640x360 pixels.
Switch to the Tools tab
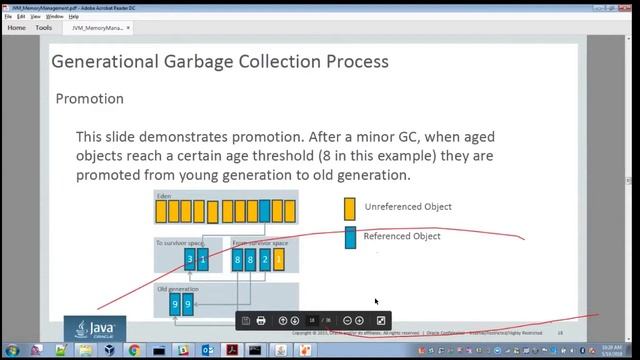pos(43,28)
